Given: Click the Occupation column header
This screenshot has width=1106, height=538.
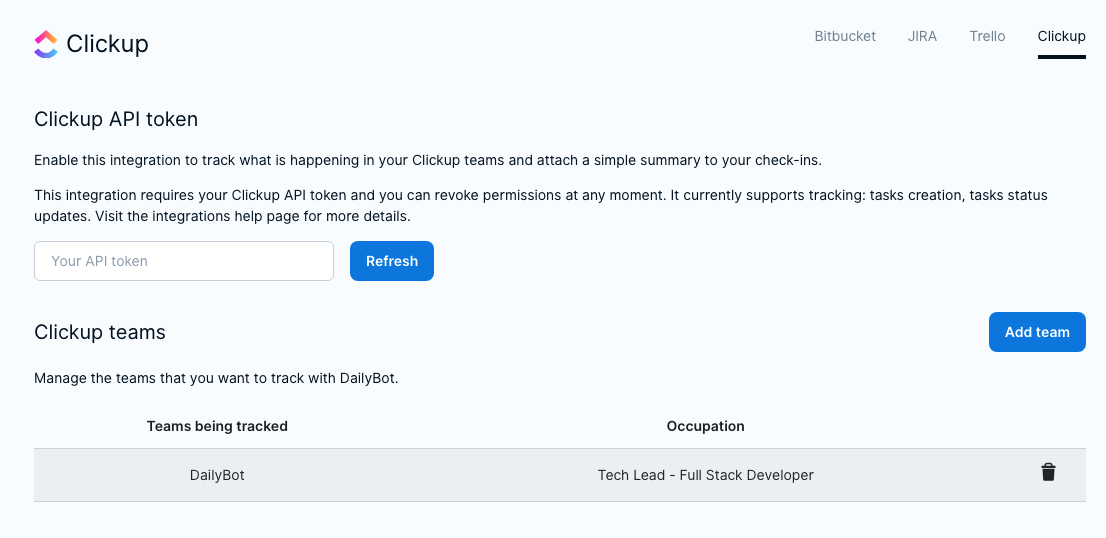Looking at the screenshot, I should tap(705, 426).
